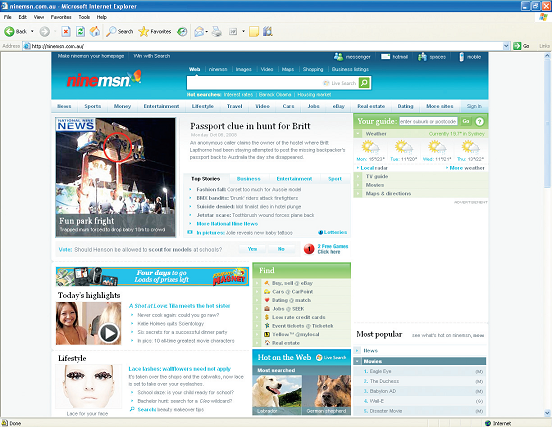Click Go button in Your guide
This screenshot has height=427, width=552.
pos(466,121)
